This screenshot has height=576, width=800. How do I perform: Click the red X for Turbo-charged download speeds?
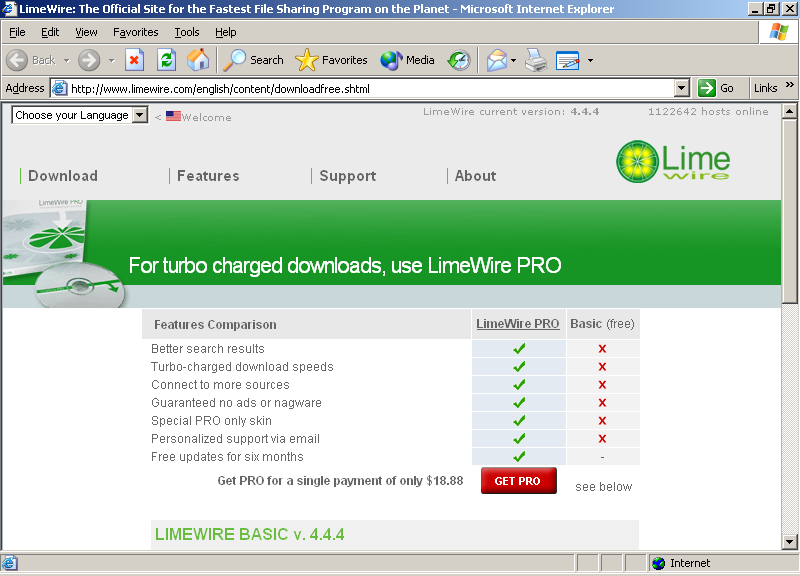pos(602,367)
